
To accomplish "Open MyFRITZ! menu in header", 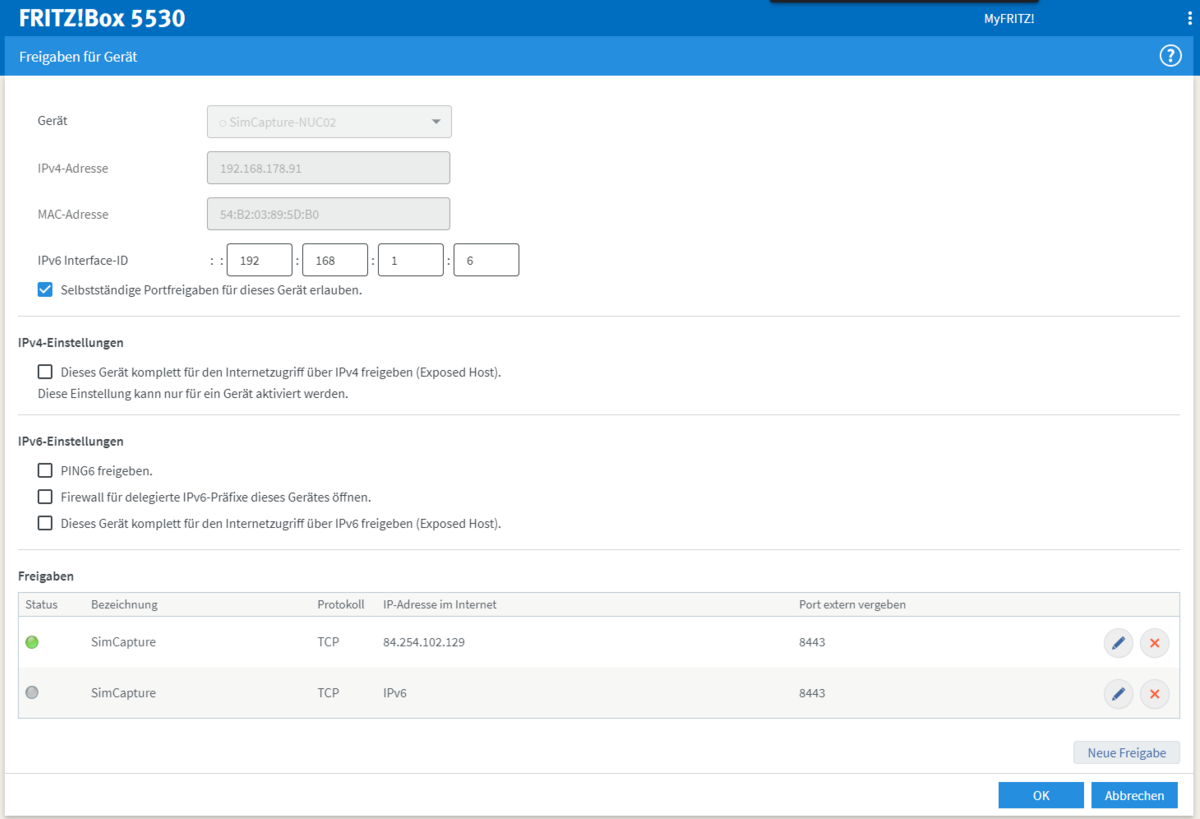I will click(x=1008, y=18).
